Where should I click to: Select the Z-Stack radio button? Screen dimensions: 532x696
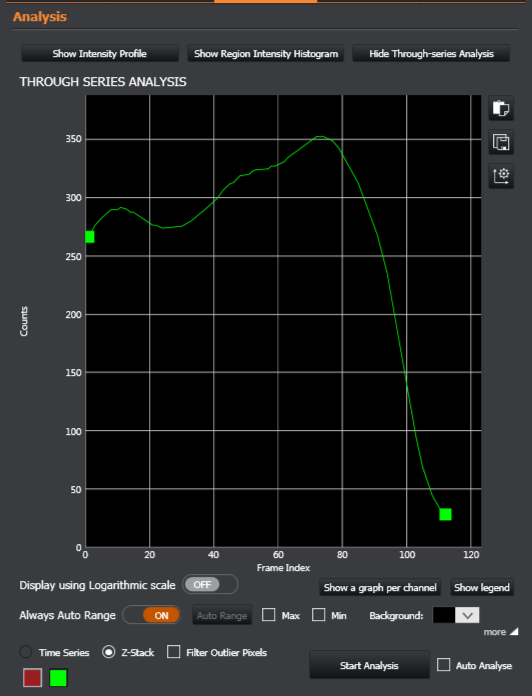coord(109,652)
